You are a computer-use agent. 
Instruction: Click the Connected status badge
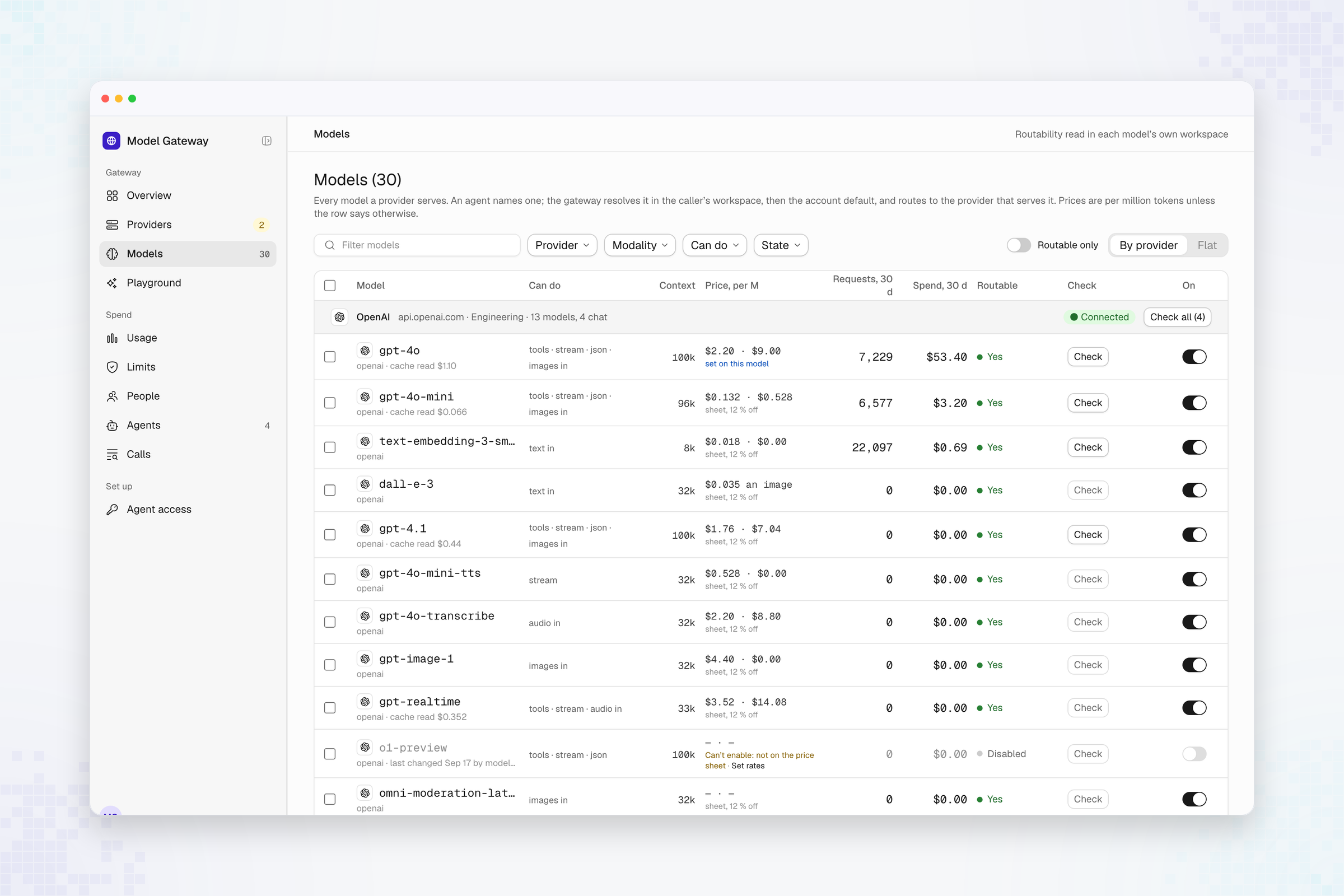point(1099,317)
